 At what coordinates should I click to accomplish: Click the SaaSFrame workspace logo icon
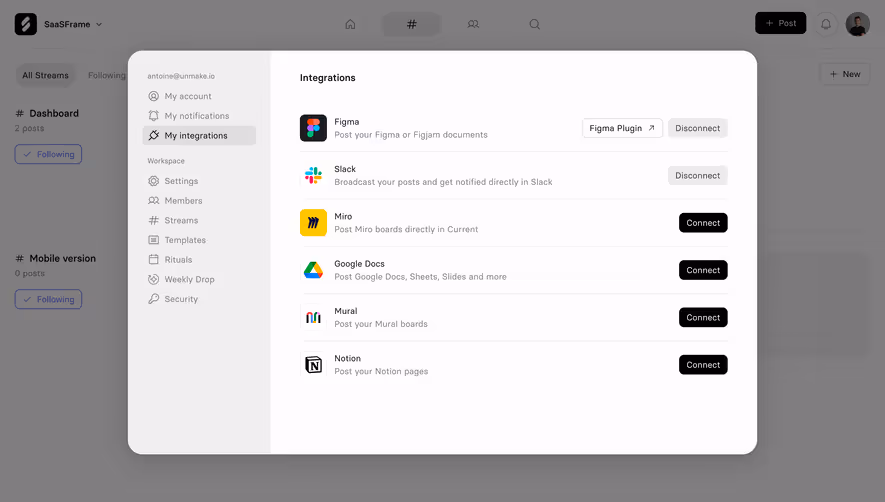point(25,24)
